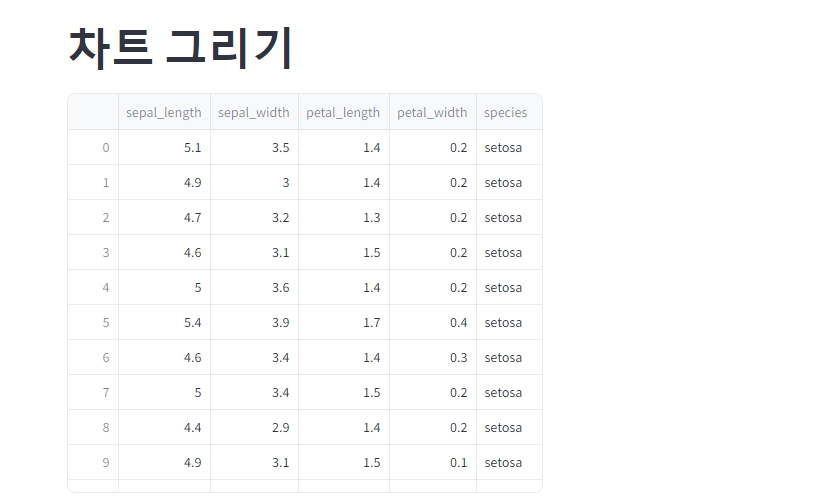Click sepal_length value 4.4 in row 8
The image size is (830, 503).
pyautogui.click(x=164, y=427)
